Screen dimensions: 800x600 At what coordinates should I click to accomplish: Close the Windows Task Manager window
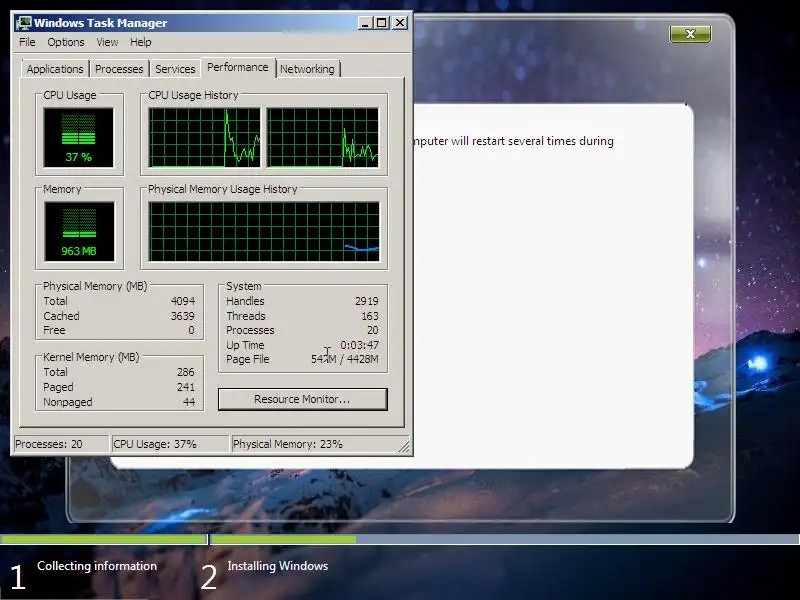pyautogui.click(x=400, y=23)
